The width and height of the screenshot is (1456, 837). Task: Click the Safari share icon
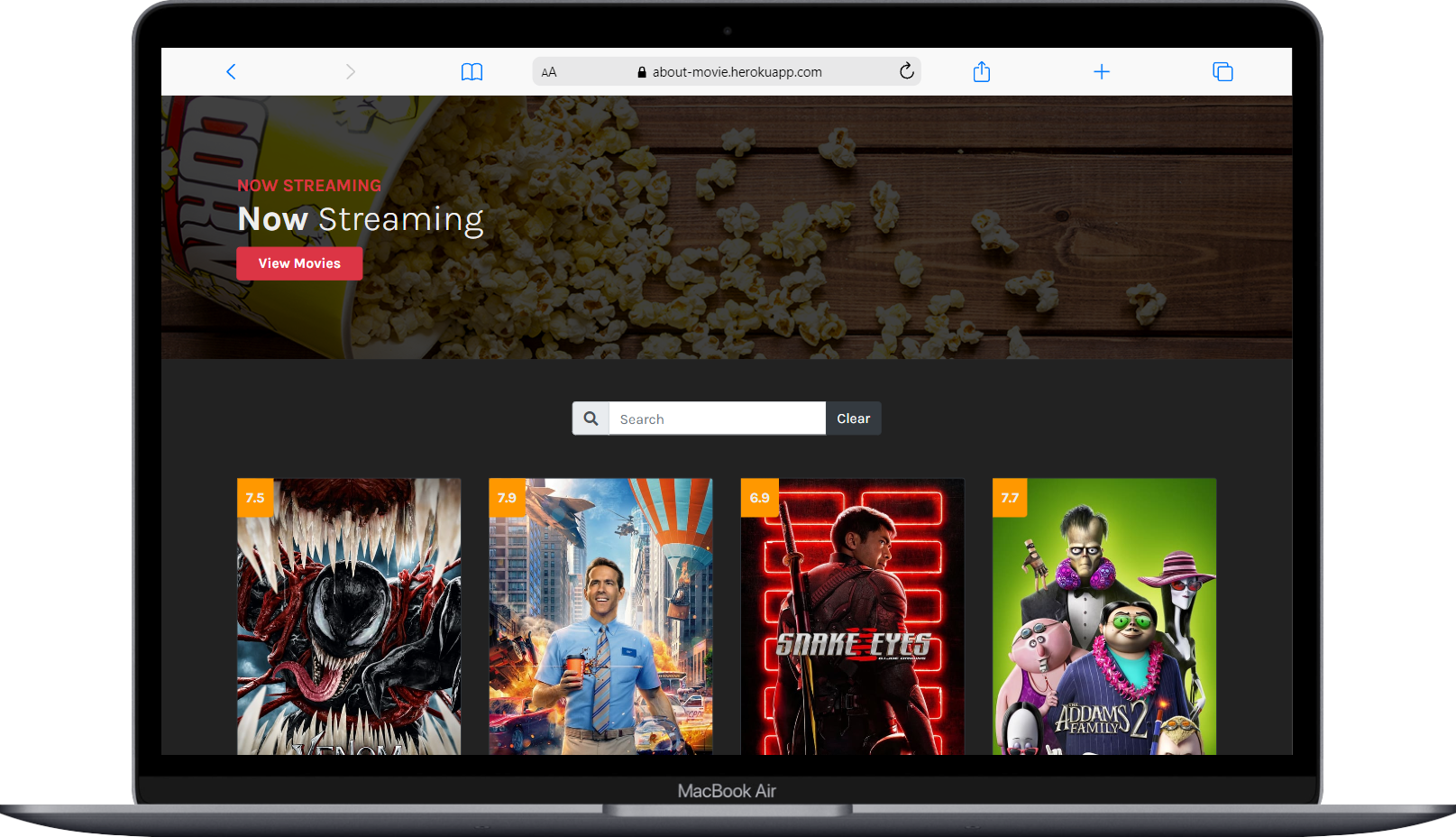(981, 71)
